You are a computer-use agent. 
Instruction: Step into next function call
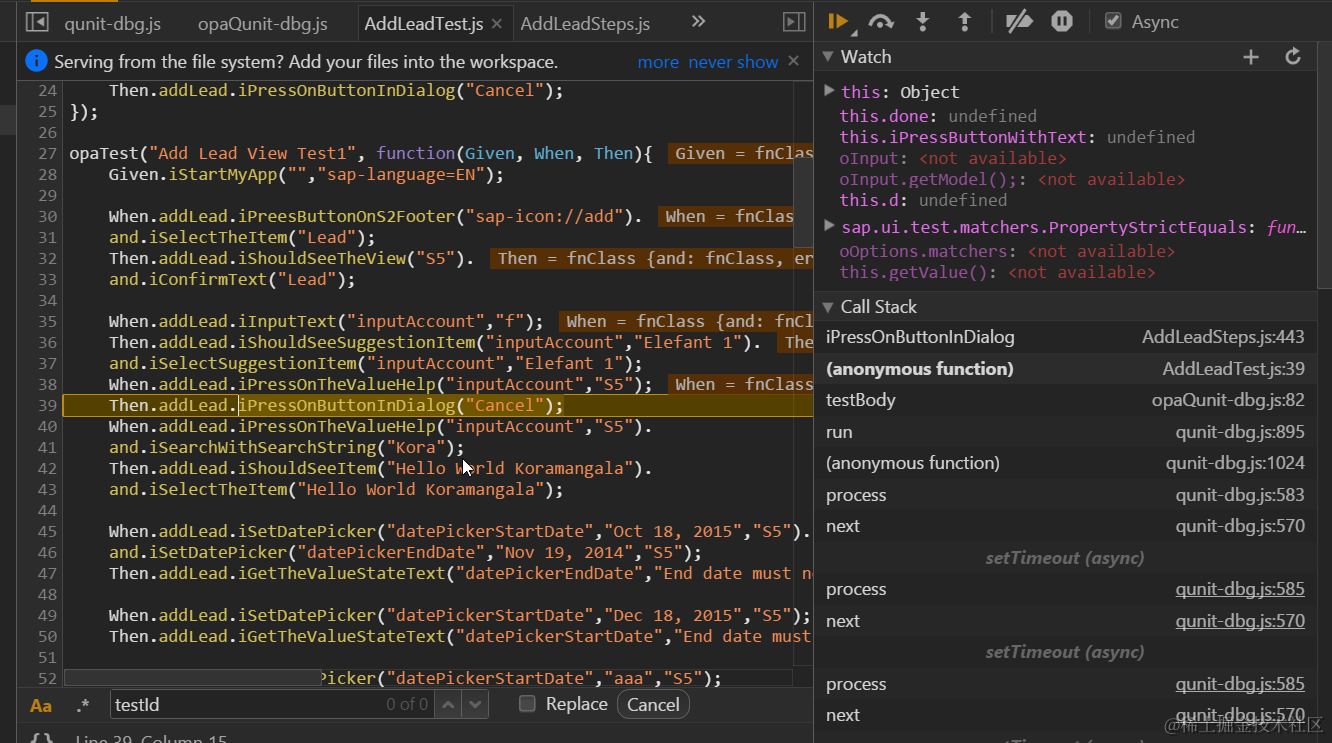923,21
